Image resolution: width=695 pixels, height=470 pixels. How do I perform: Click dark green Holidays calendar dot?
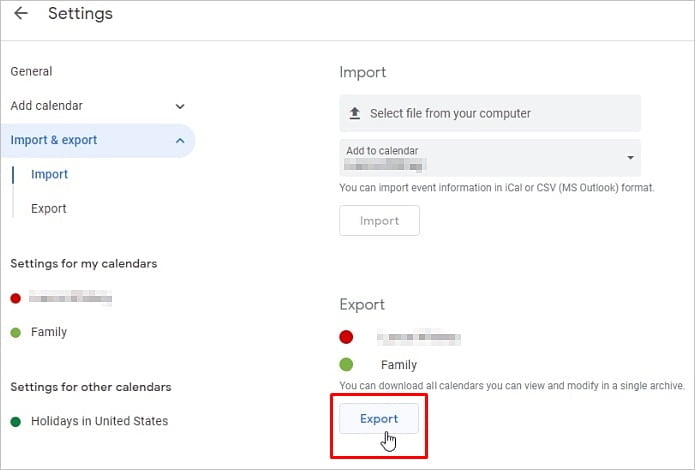coord(15,421)
